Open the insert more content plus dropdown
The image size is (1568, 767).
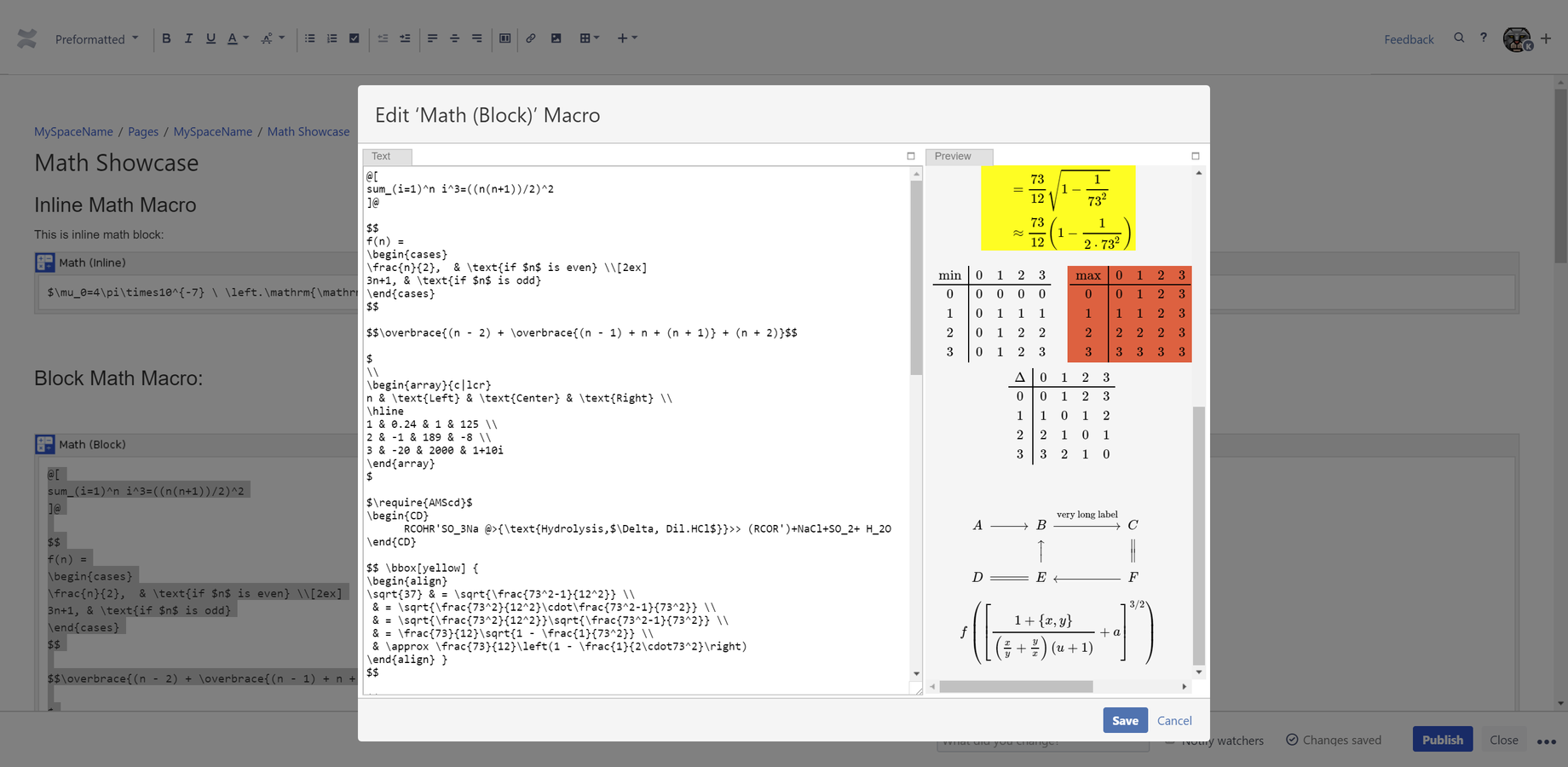627,38
